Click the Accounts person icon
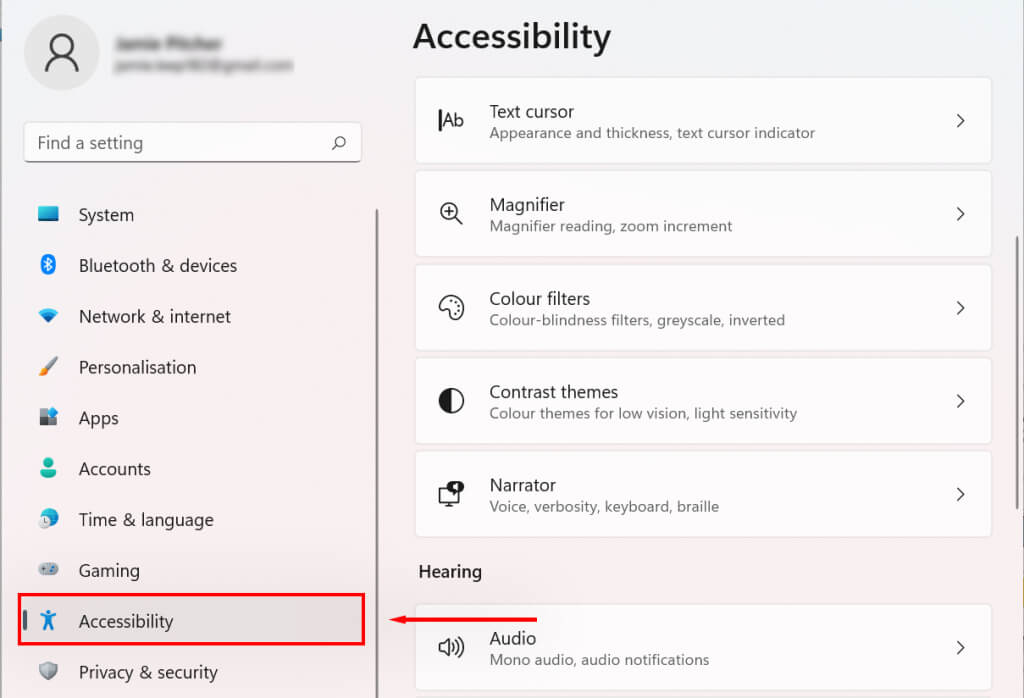The image size is (1024, 698). click(x=48, y=468)
